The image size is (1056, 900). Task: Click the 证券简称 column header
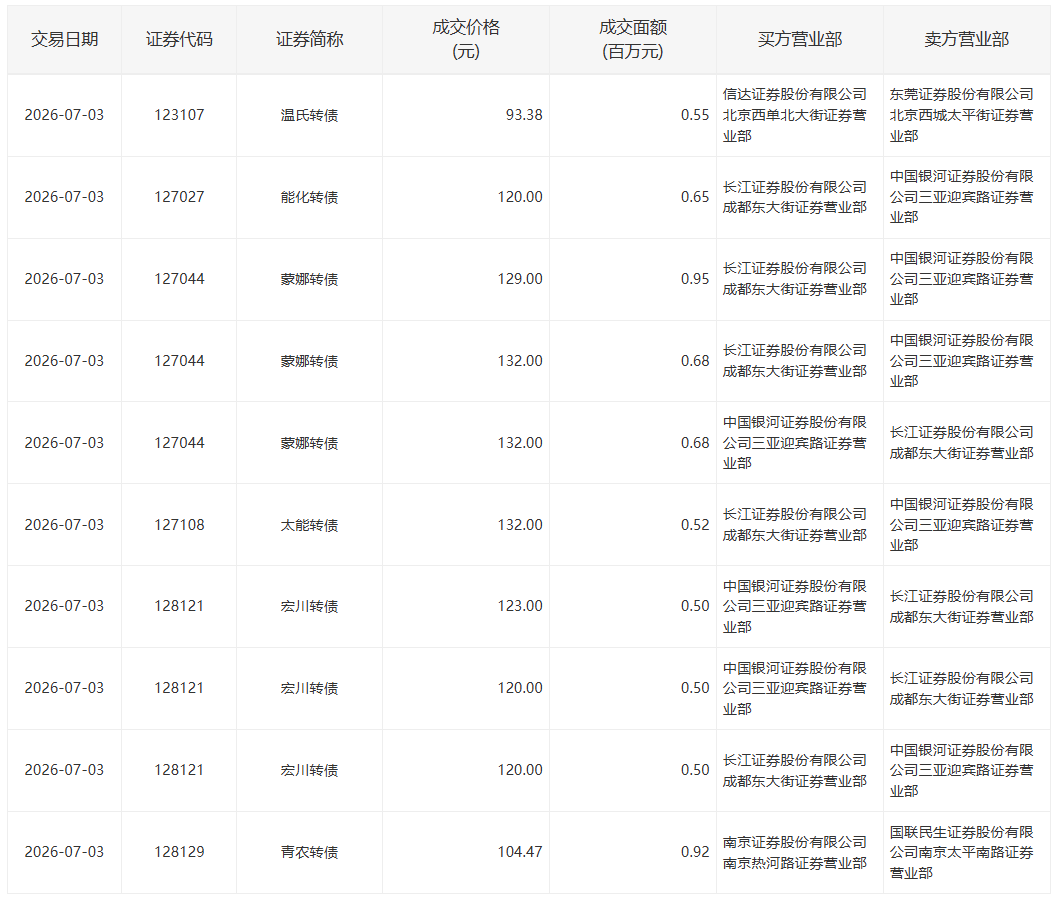310,40
